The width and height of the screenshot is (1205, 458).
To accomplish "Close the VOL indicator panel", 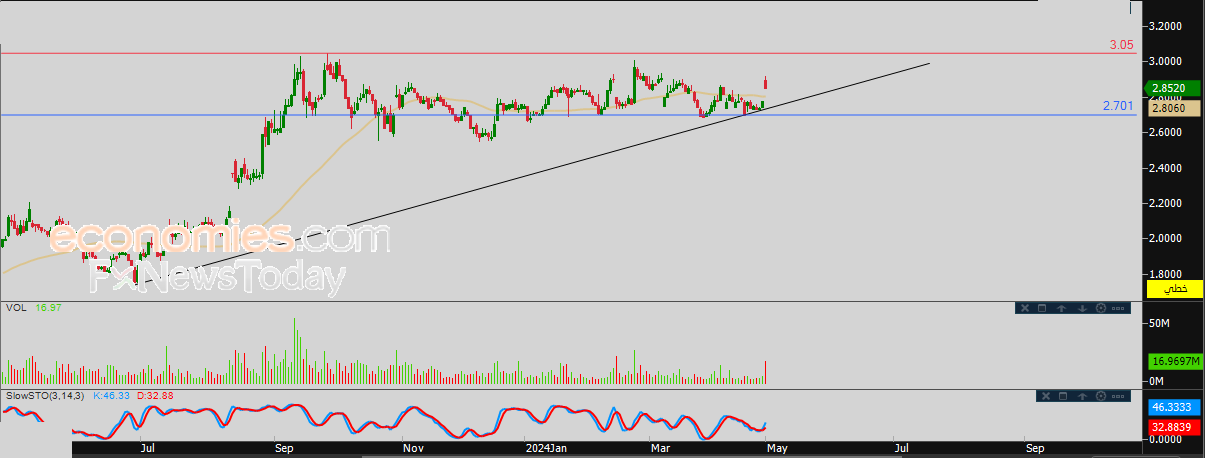I will [1025, 308].
